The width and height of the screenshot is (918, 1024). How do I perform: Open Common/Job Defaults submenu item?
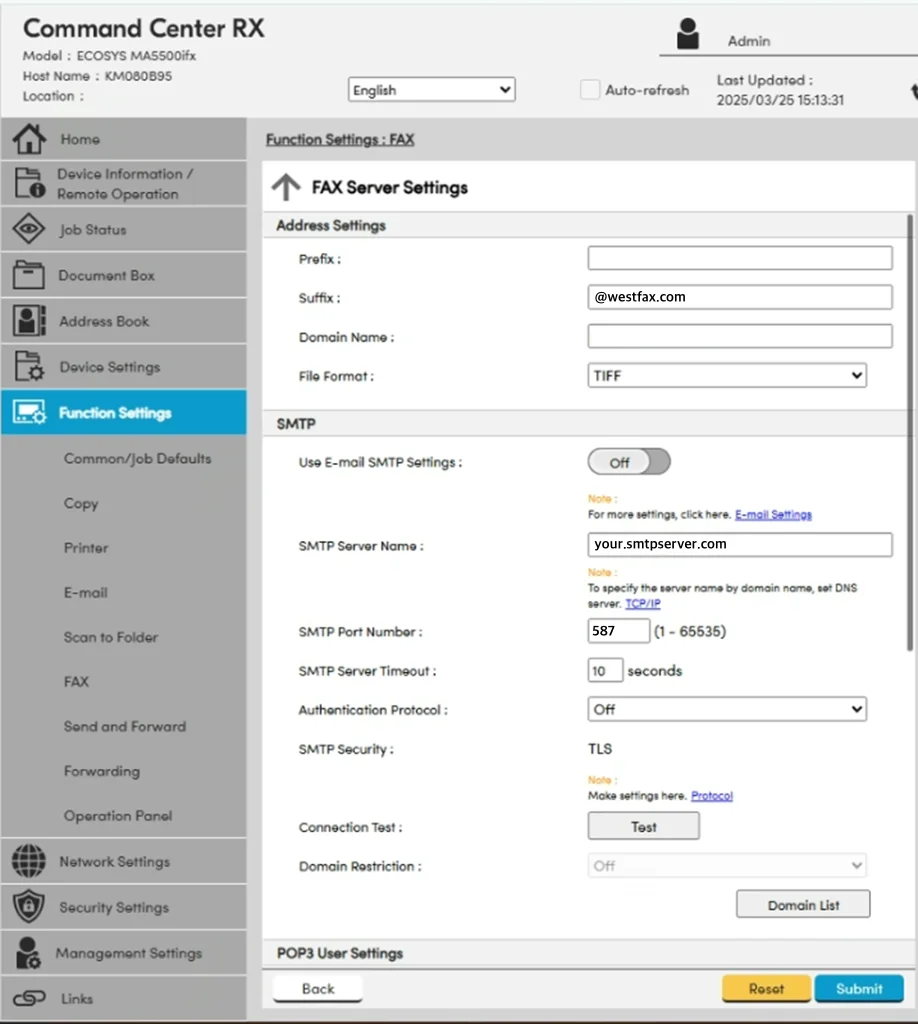pyautogui.click(x=137, y=459)
